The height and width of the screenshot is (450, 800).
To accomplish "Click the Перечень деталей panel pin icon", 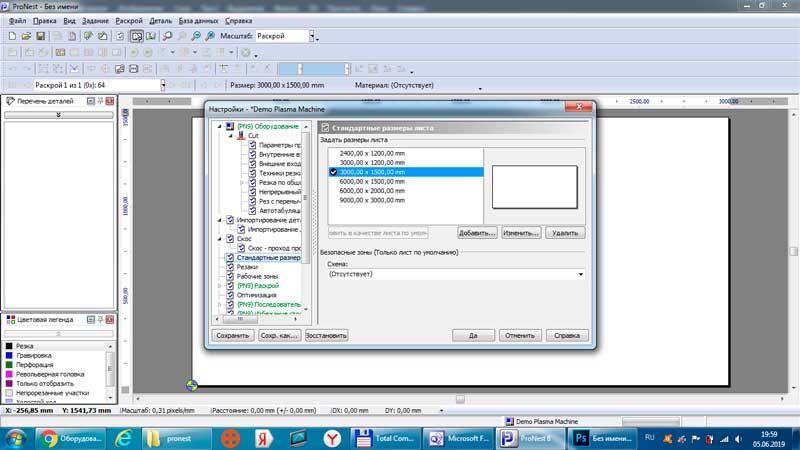I will coord(101,101).
